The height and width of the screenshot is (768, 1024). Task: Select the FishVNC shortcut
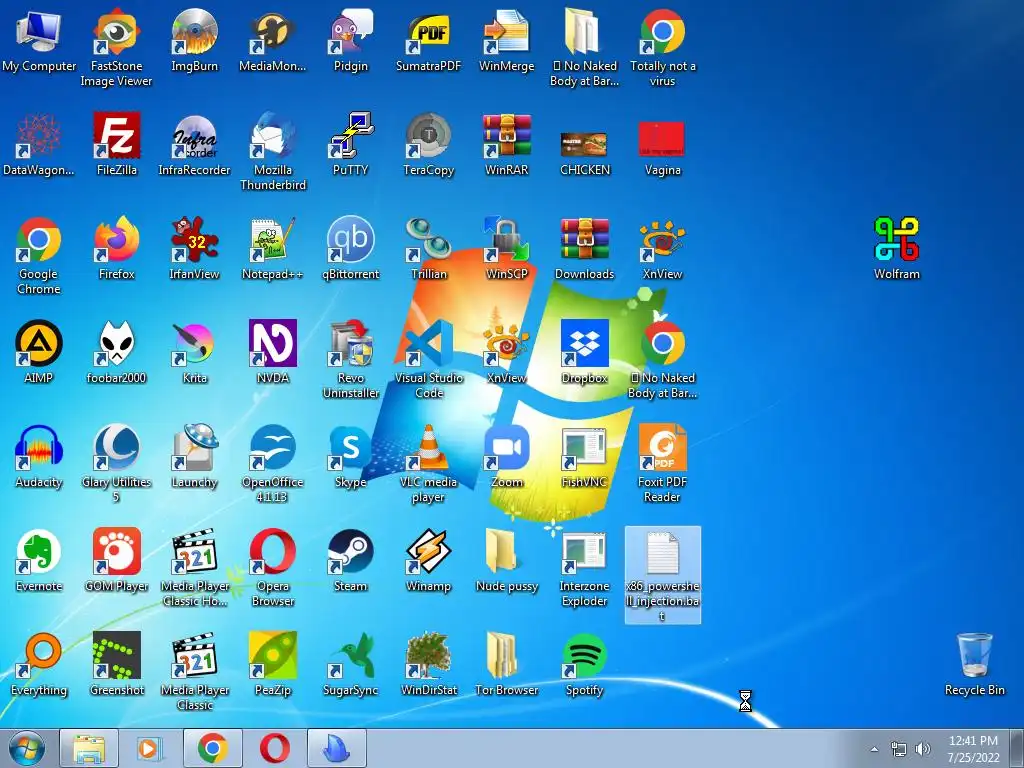[x=584, y=456]
